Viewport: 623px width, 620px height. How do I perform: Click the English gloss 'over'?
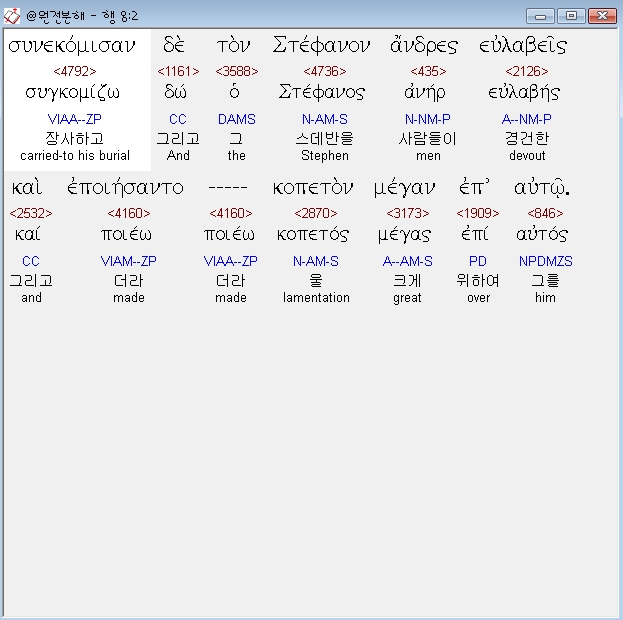(479, 298)
